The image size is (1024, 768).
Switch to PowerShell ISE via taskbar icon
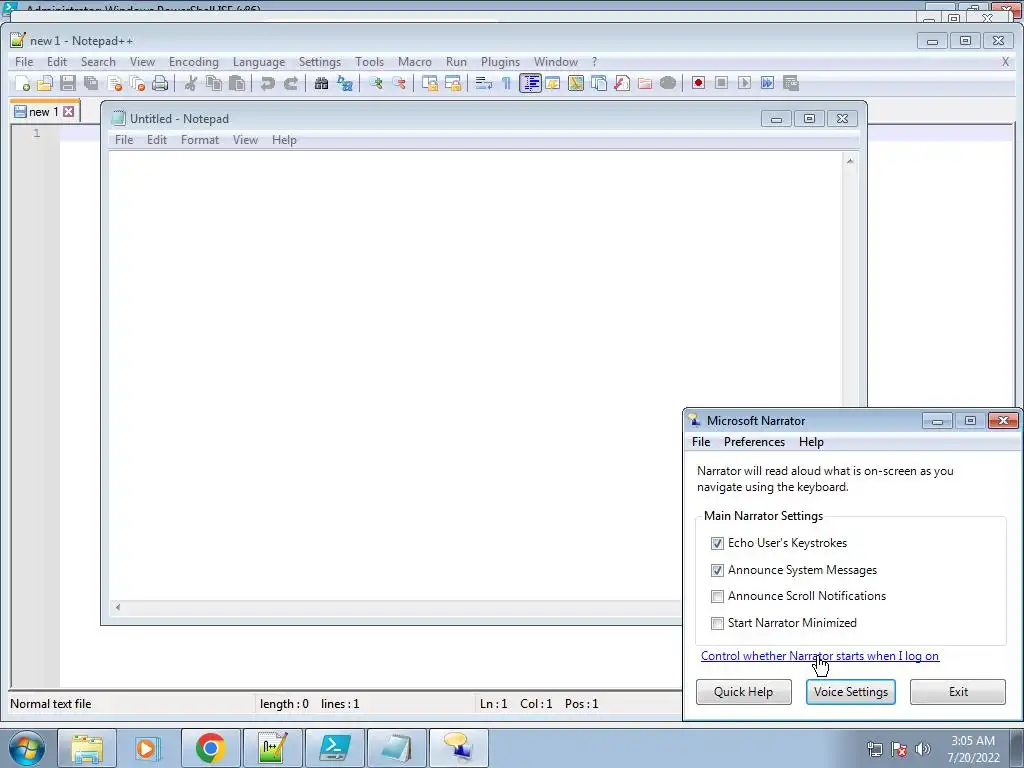coord(334,748)
